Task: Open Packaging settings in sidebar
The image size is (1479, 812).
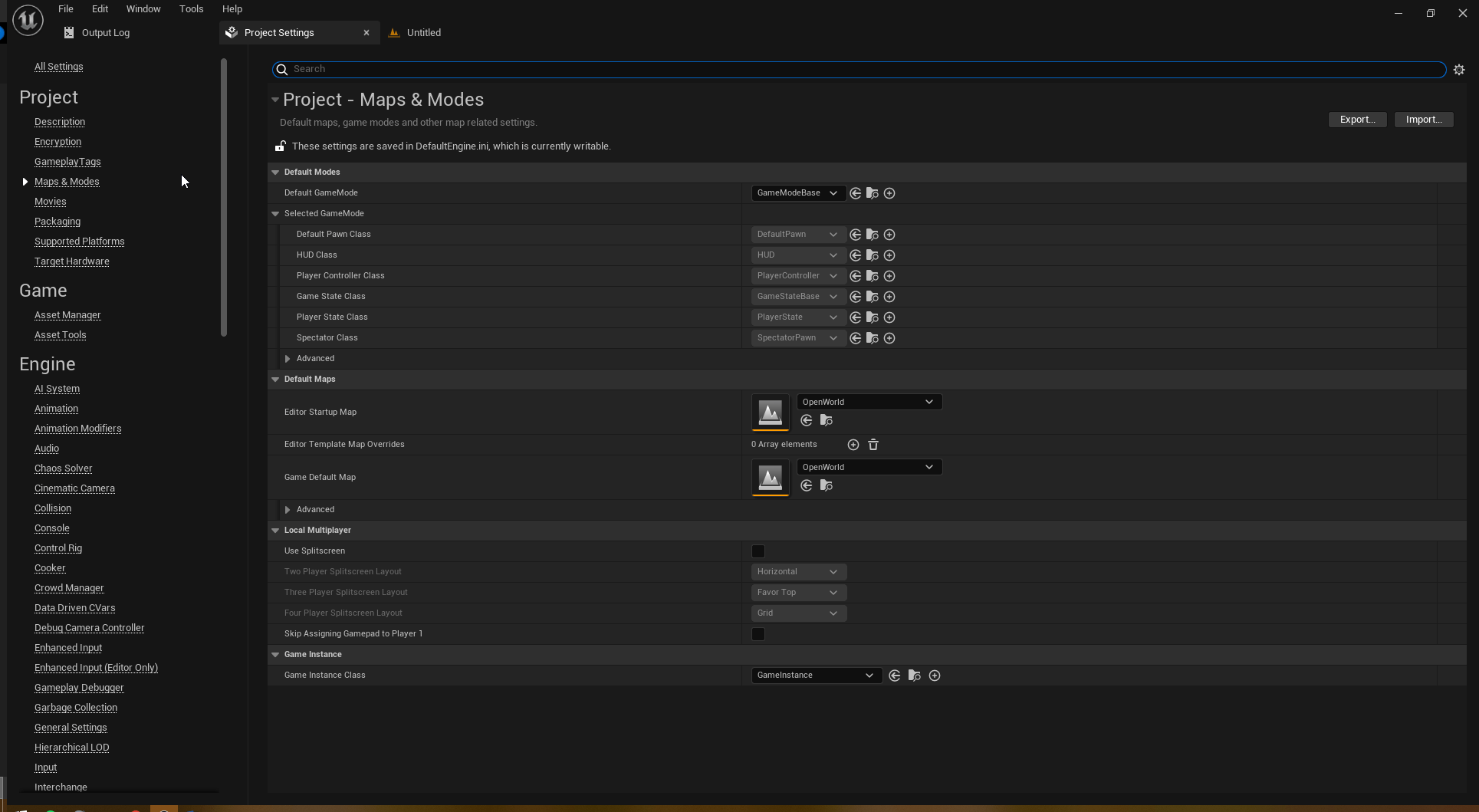Action: pos(58,222)
